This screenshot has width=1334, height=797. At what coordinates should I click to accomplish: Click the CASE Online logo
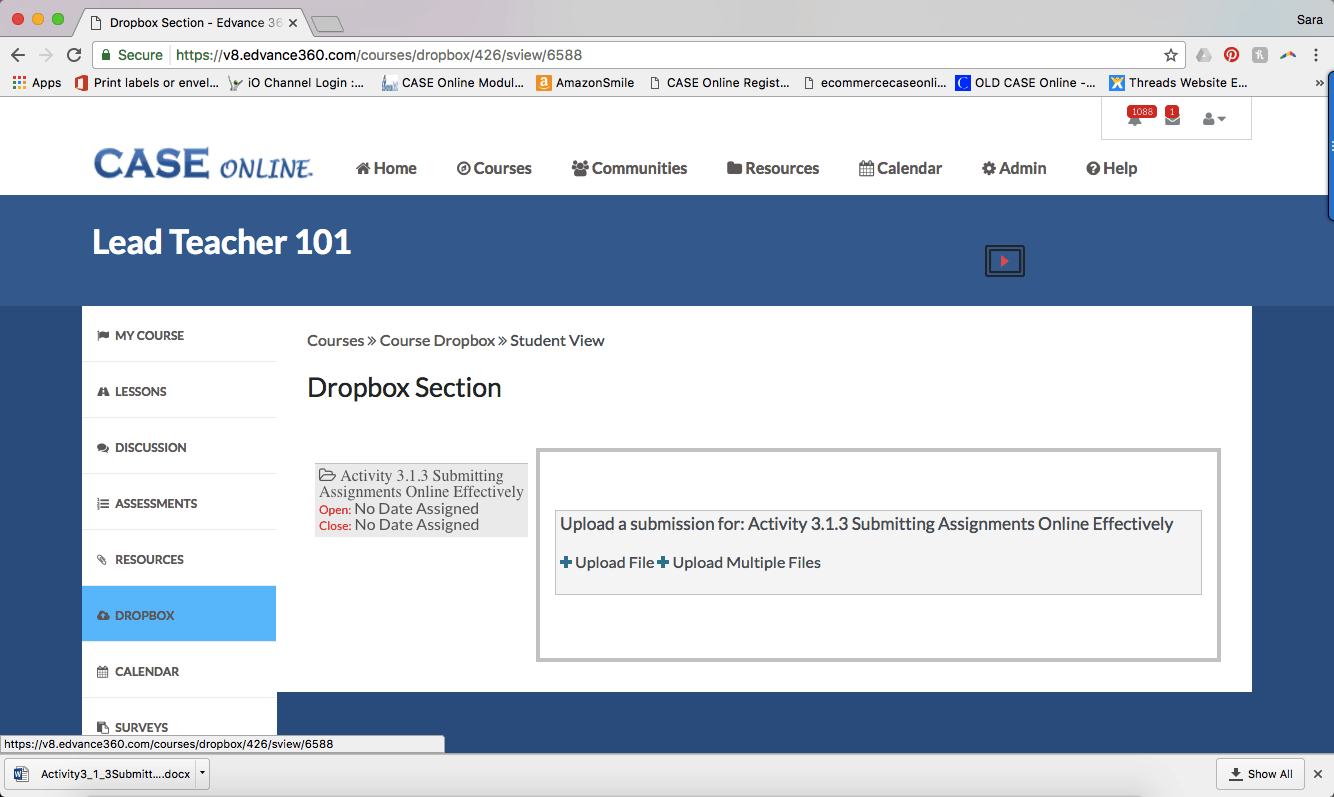[x=203, y=165]
